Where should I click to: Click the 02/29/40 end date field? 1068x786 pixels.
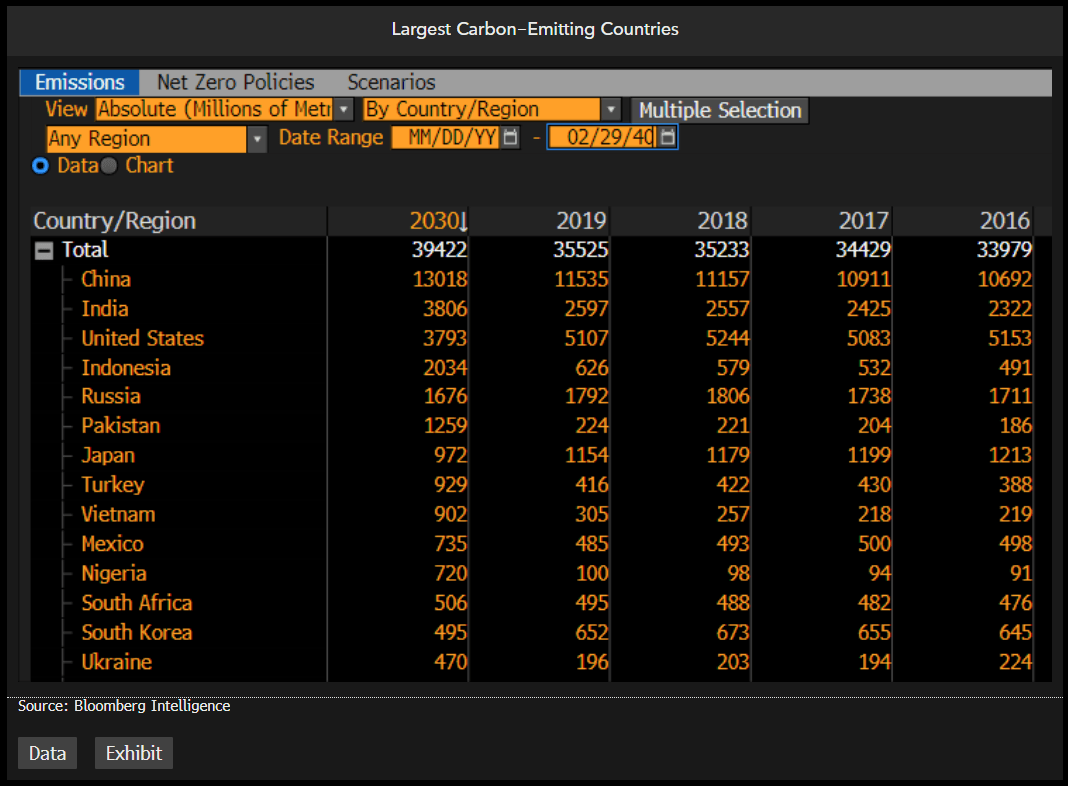603,138
